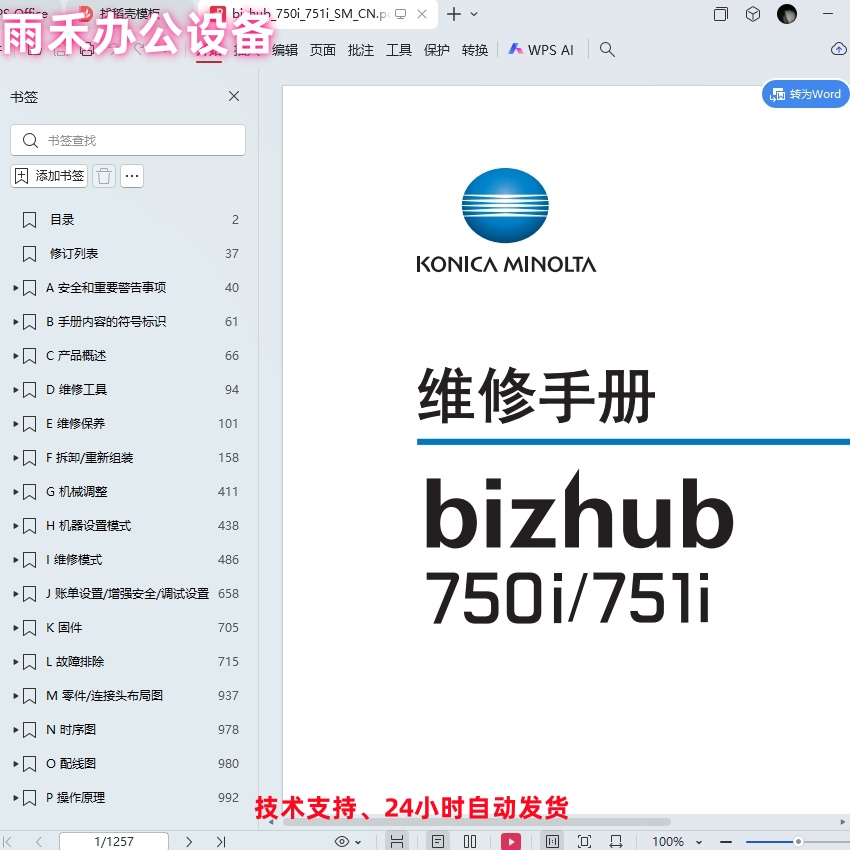The width and height of the screenshot is (850, 850).
Task: Open the 页面 menu tab
Action: pos(323,50)
